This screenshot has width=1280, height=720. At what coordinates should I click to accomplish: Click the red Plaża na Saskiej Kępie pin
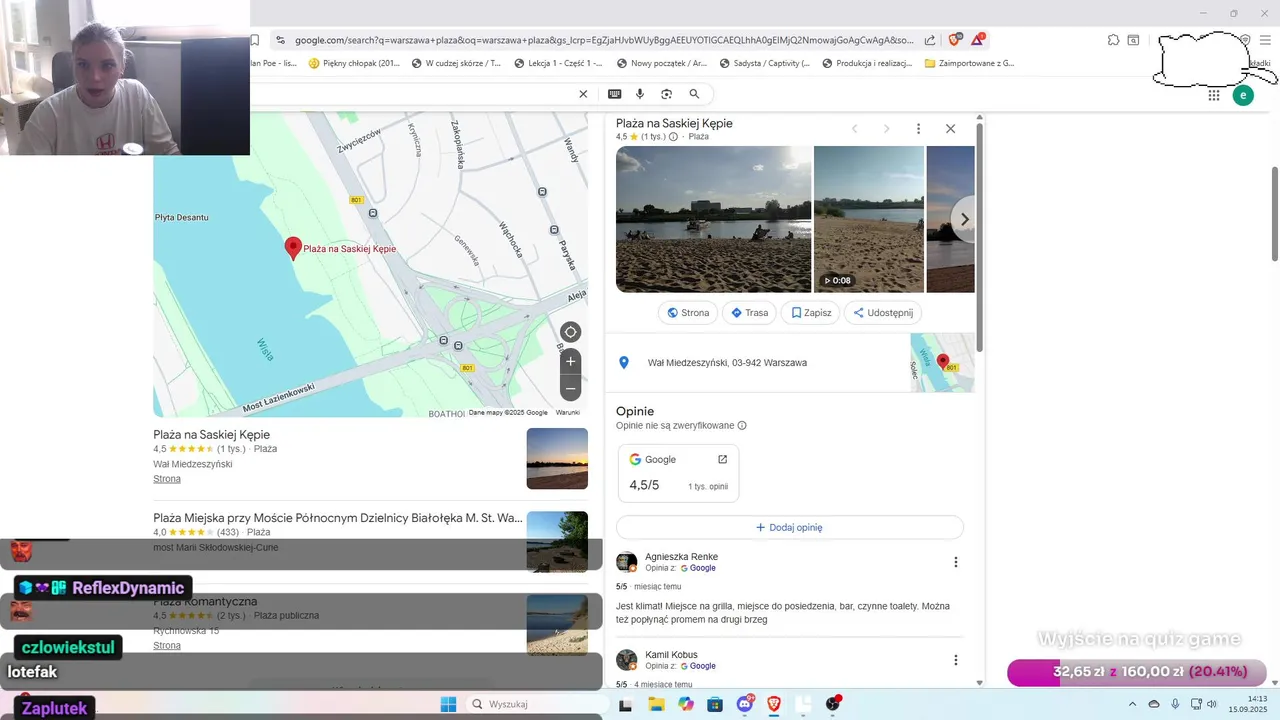[293, 249]
